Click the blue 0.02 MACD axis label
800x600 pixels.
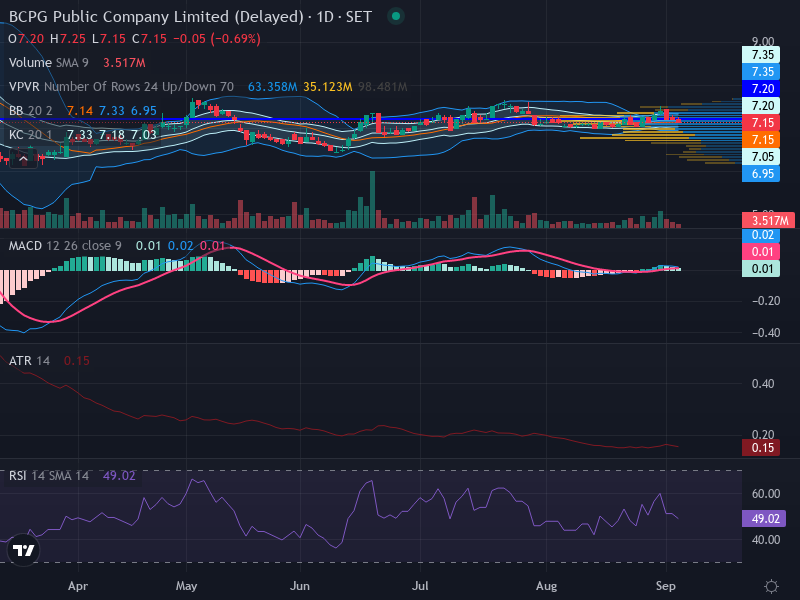pyautogui.click(x=761, y=235)
